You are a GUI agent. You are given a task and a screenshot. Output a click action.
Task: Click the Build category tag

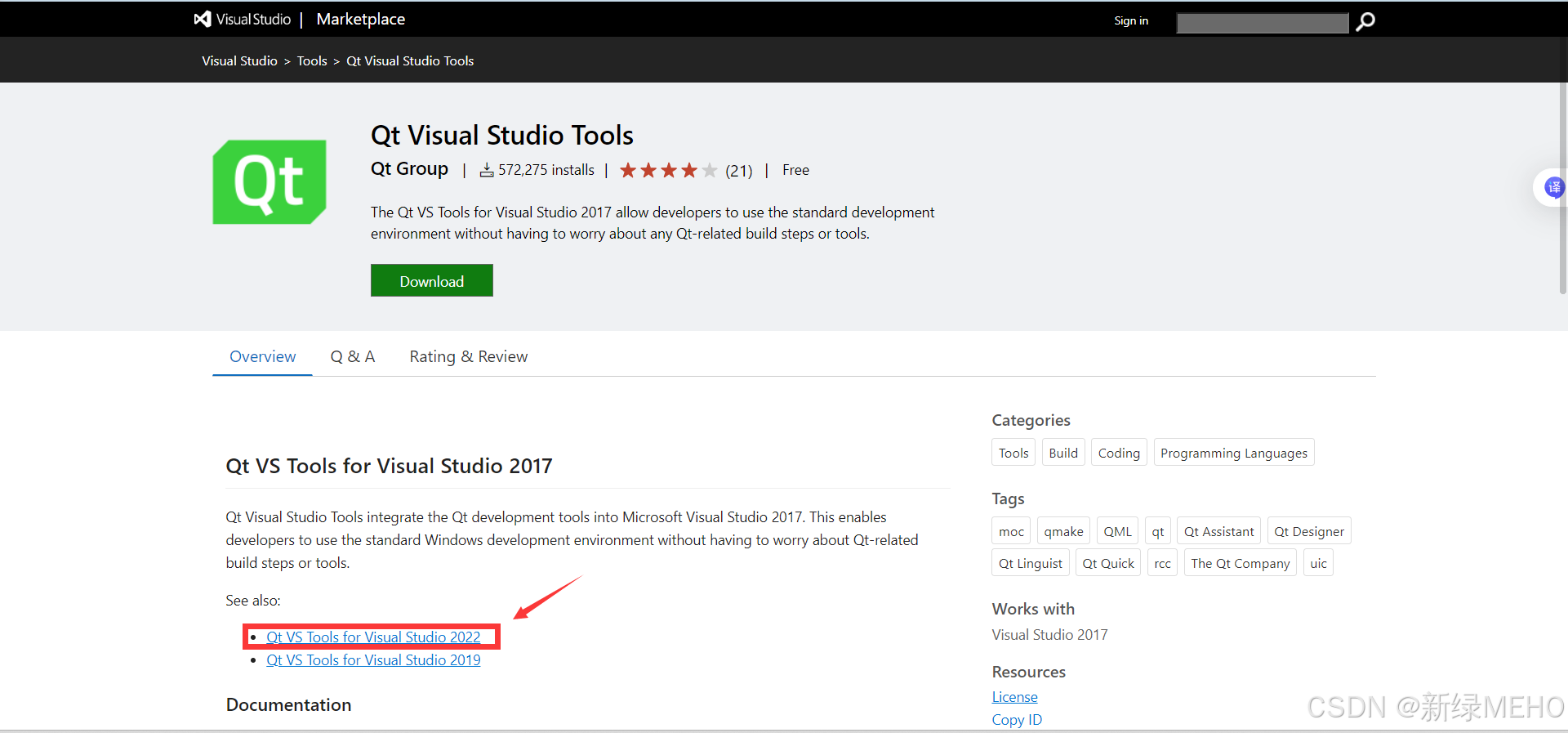click(x=1063, y=453)
